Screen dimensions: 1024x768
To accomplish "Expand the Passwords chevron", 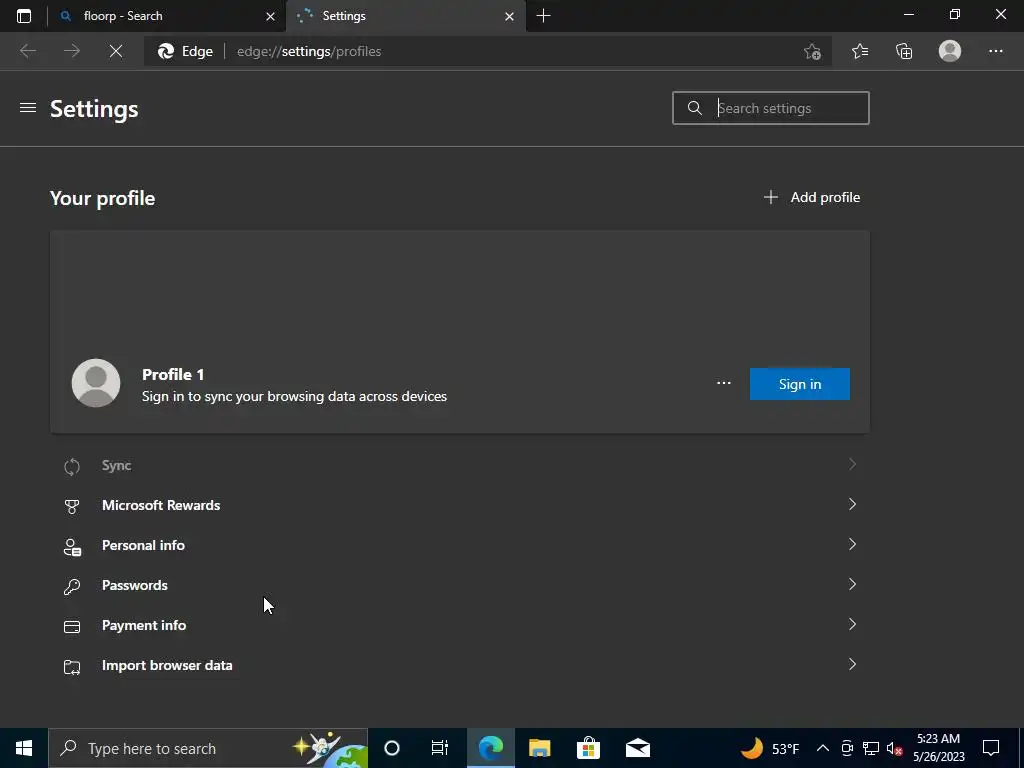I will pyautogui.click(x=852, y=584).
